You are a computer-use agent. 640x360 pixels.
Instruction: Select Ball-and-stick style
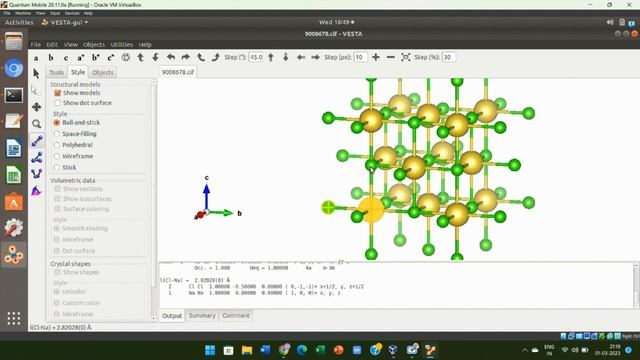coord(57,122)
